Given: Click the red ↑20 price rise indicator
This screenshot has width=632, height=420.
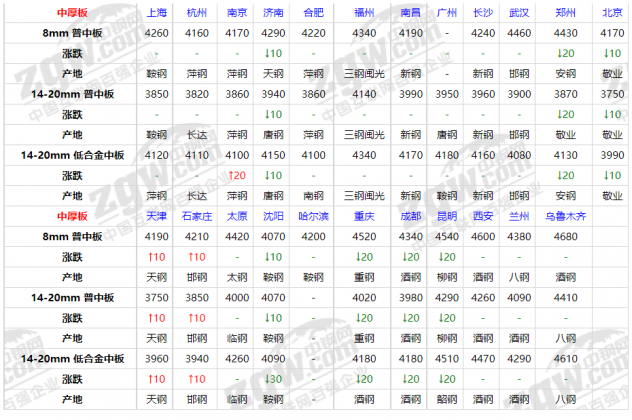Looking at the screenshot, I should 237,175.
